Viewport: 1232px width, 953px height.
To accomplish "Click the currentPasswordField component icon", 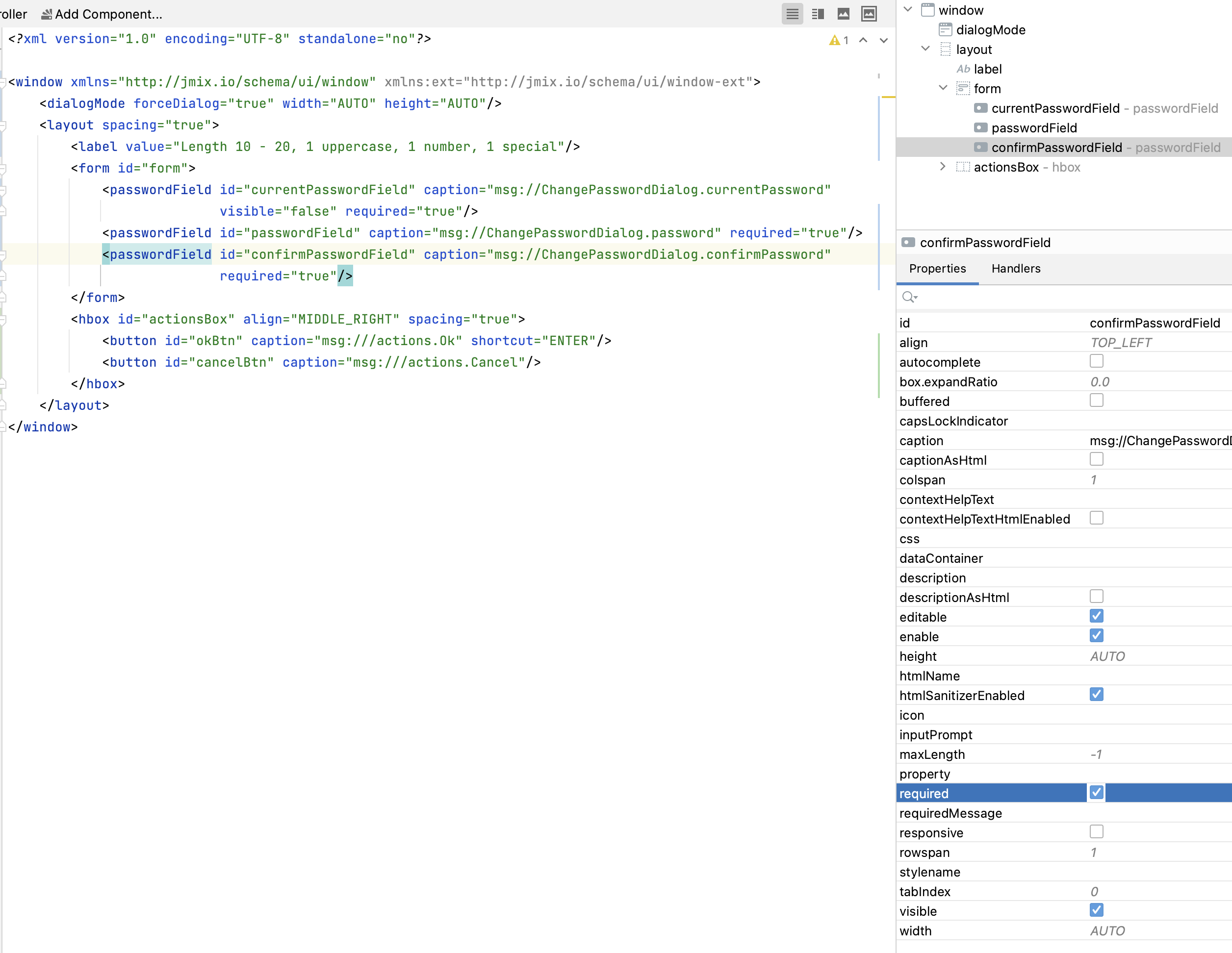I will coord(980,108).
